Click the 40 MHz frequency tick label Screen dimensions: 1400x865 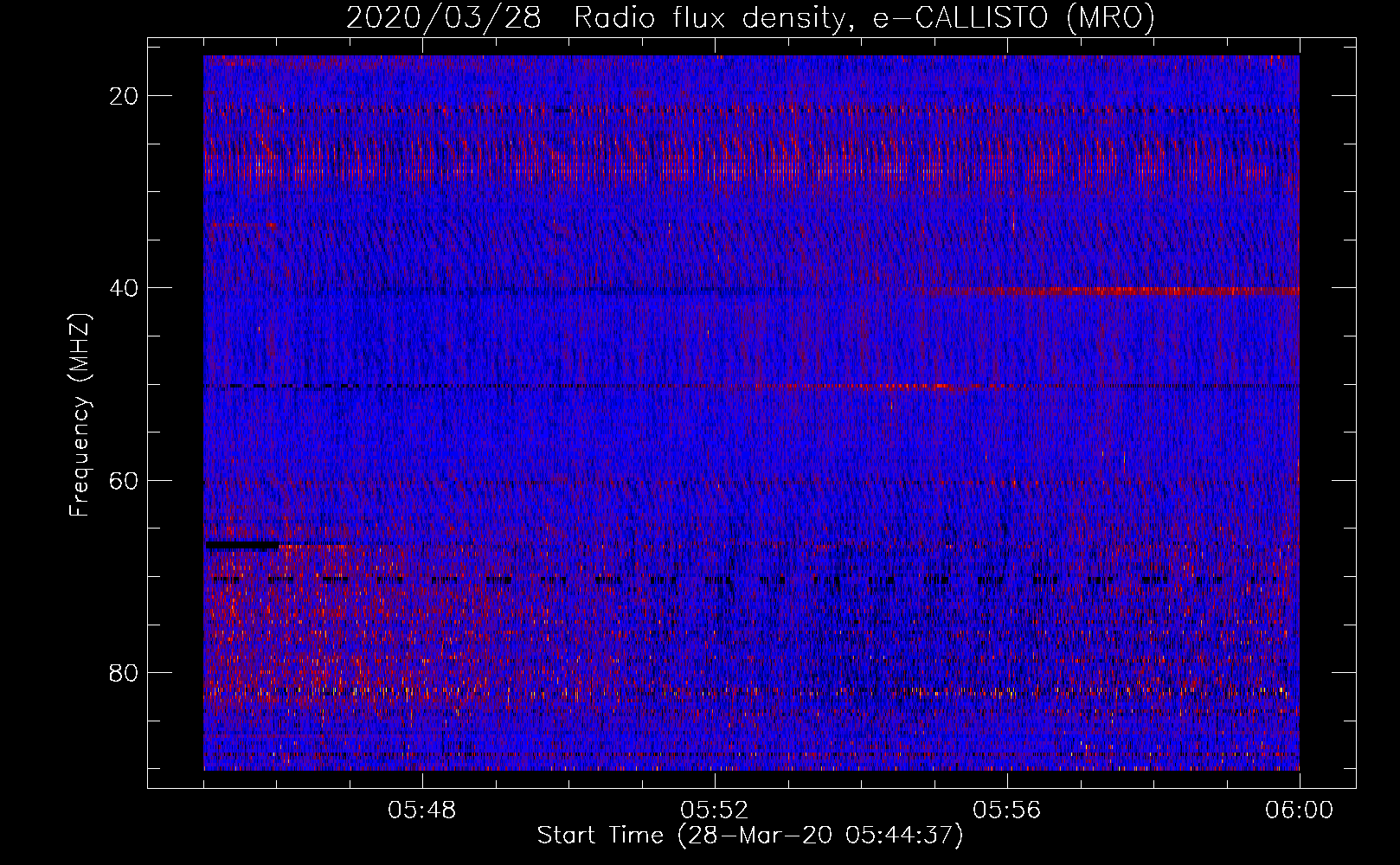click(125, 288)
